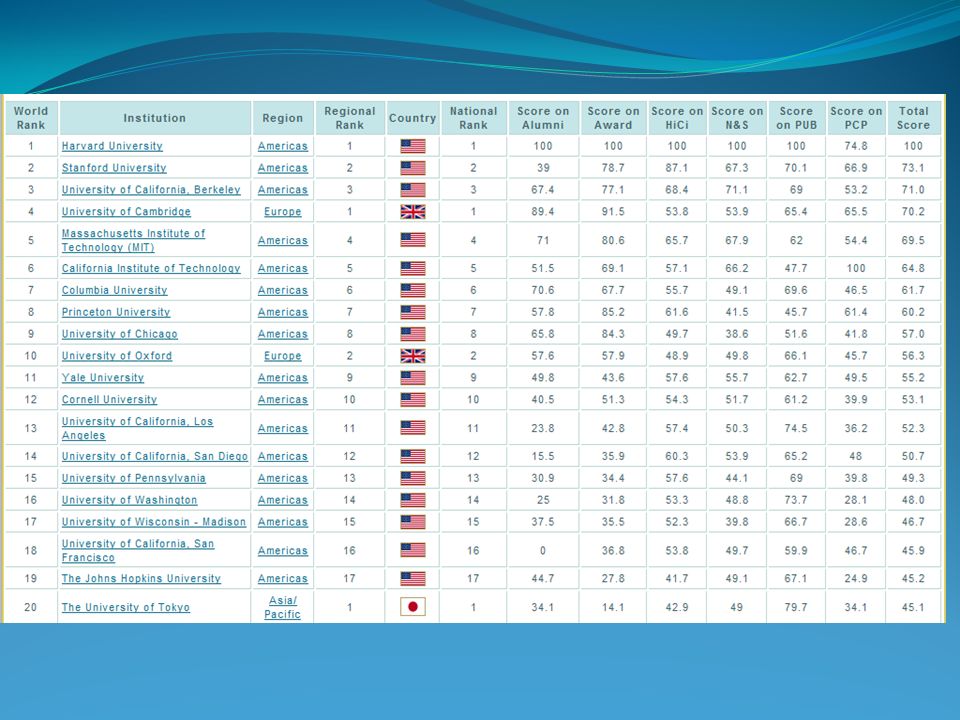
Task: Click the US flag in Columbia row
Action: 413,291
